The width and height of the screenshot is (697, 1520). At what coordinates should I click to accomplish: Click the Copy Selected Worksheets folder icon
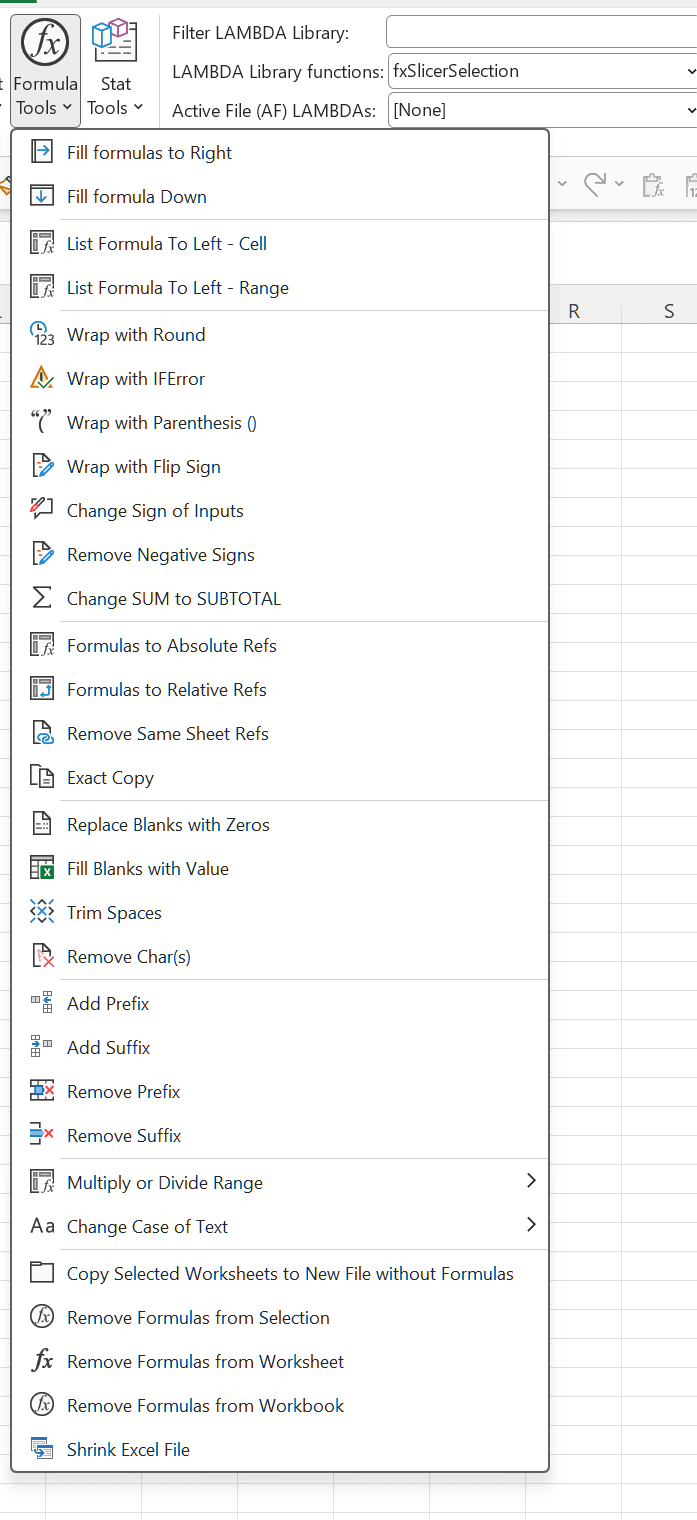(x=42, y=1273)
